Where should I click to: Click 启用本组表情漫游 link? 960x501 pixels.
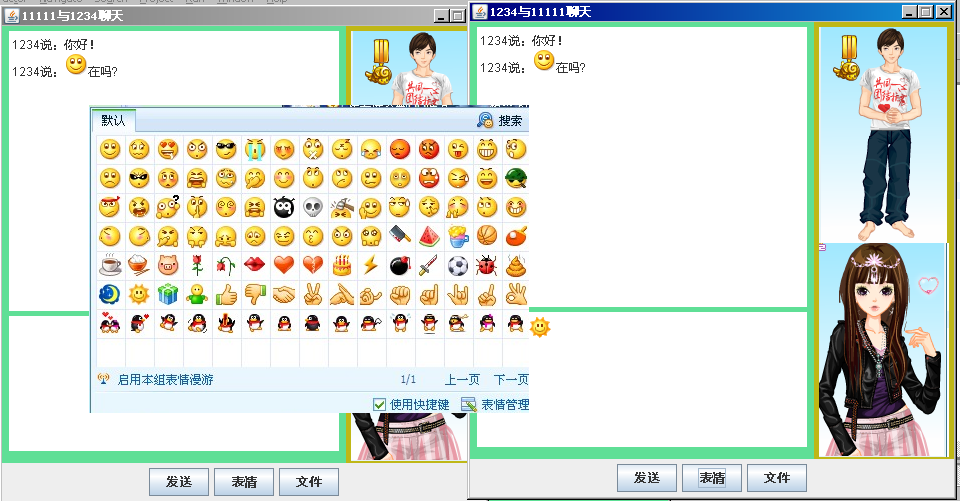(x=165, y=380)
